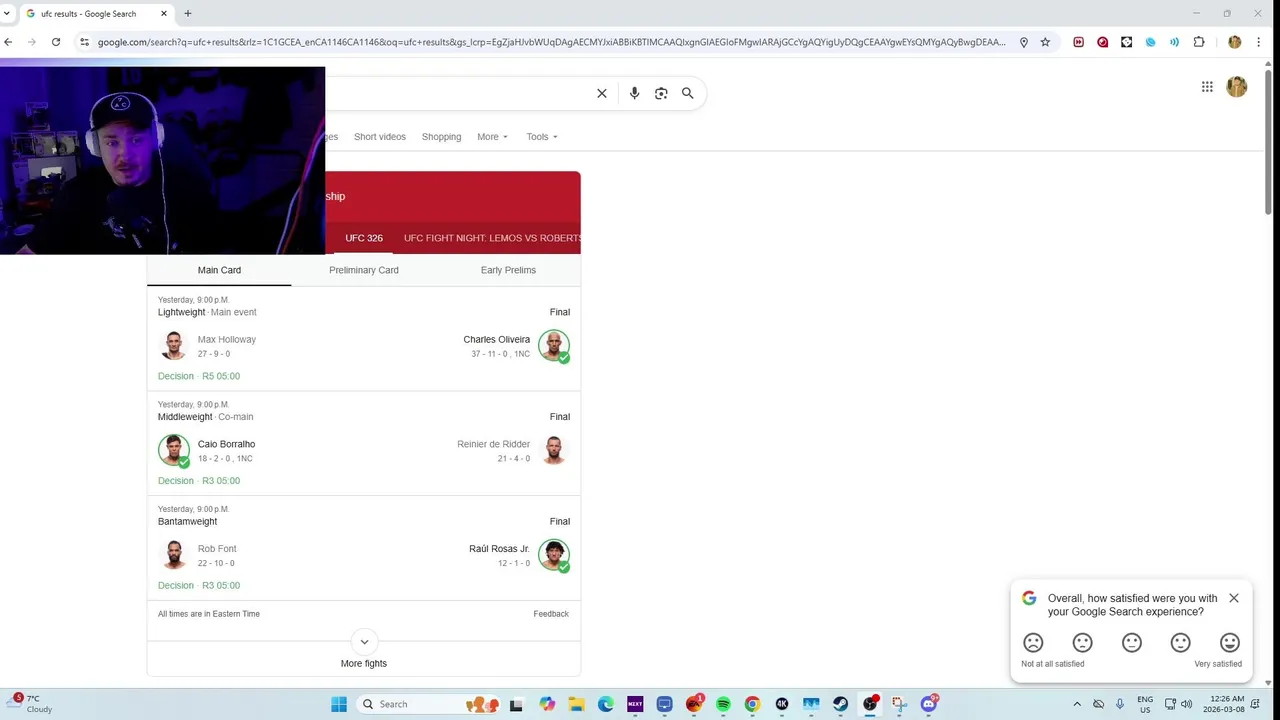Close the Google satisfaction survey popup
The height and width of the screenshot is (720, 1280).
[x=1234, y=598]
